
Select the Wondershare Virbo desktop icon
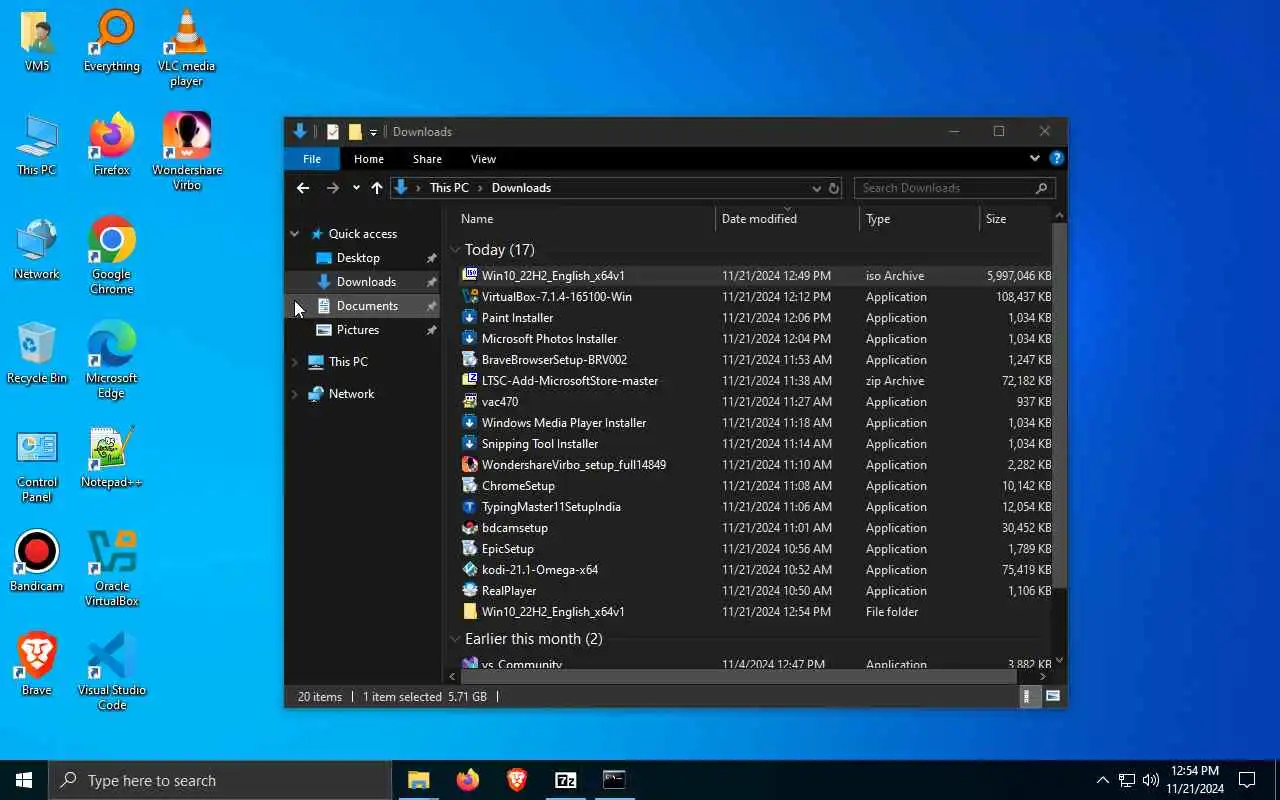point(186,150)
